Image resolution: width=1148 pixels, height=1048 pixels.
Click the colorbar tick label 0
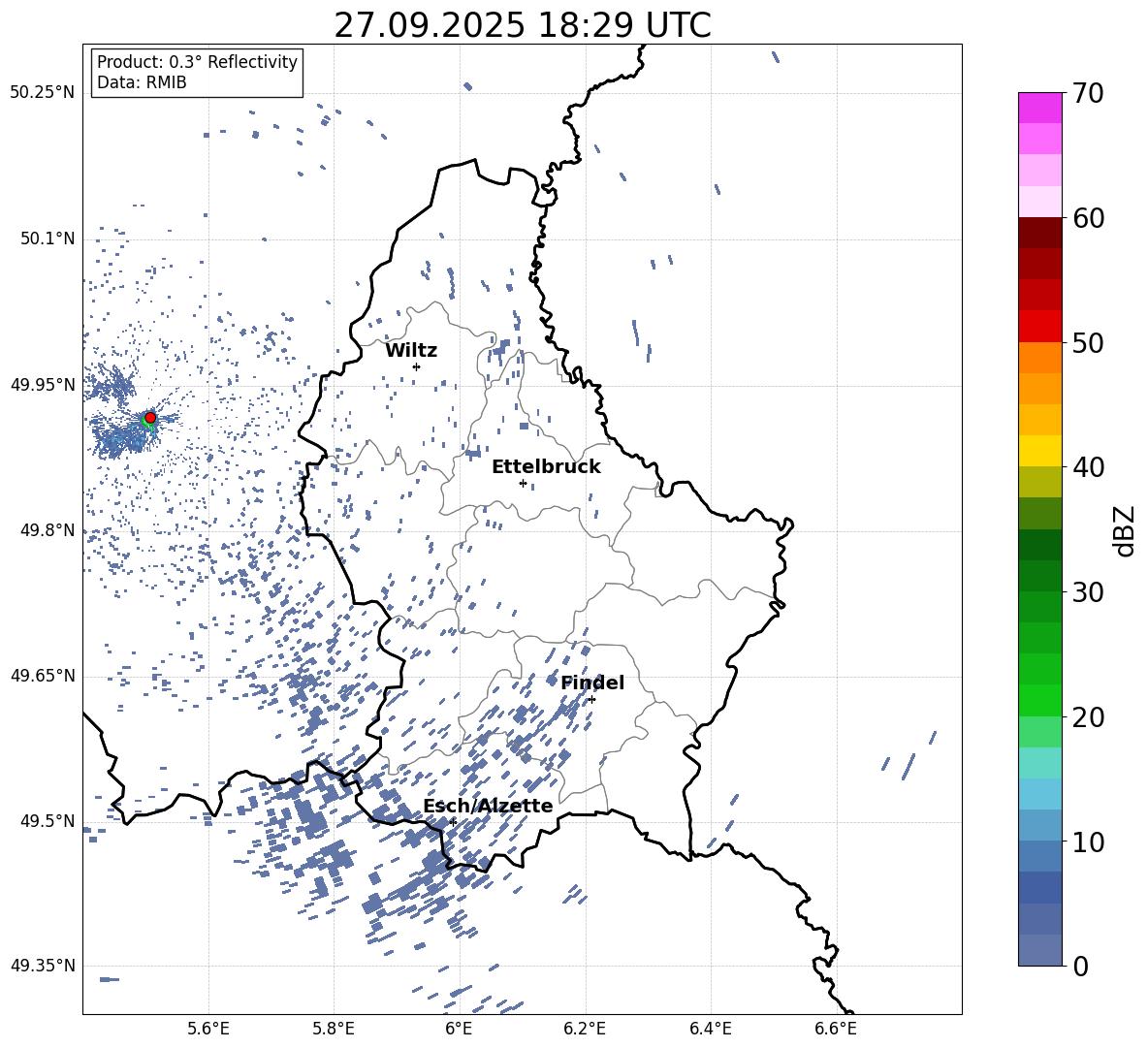coord(1081,967)
